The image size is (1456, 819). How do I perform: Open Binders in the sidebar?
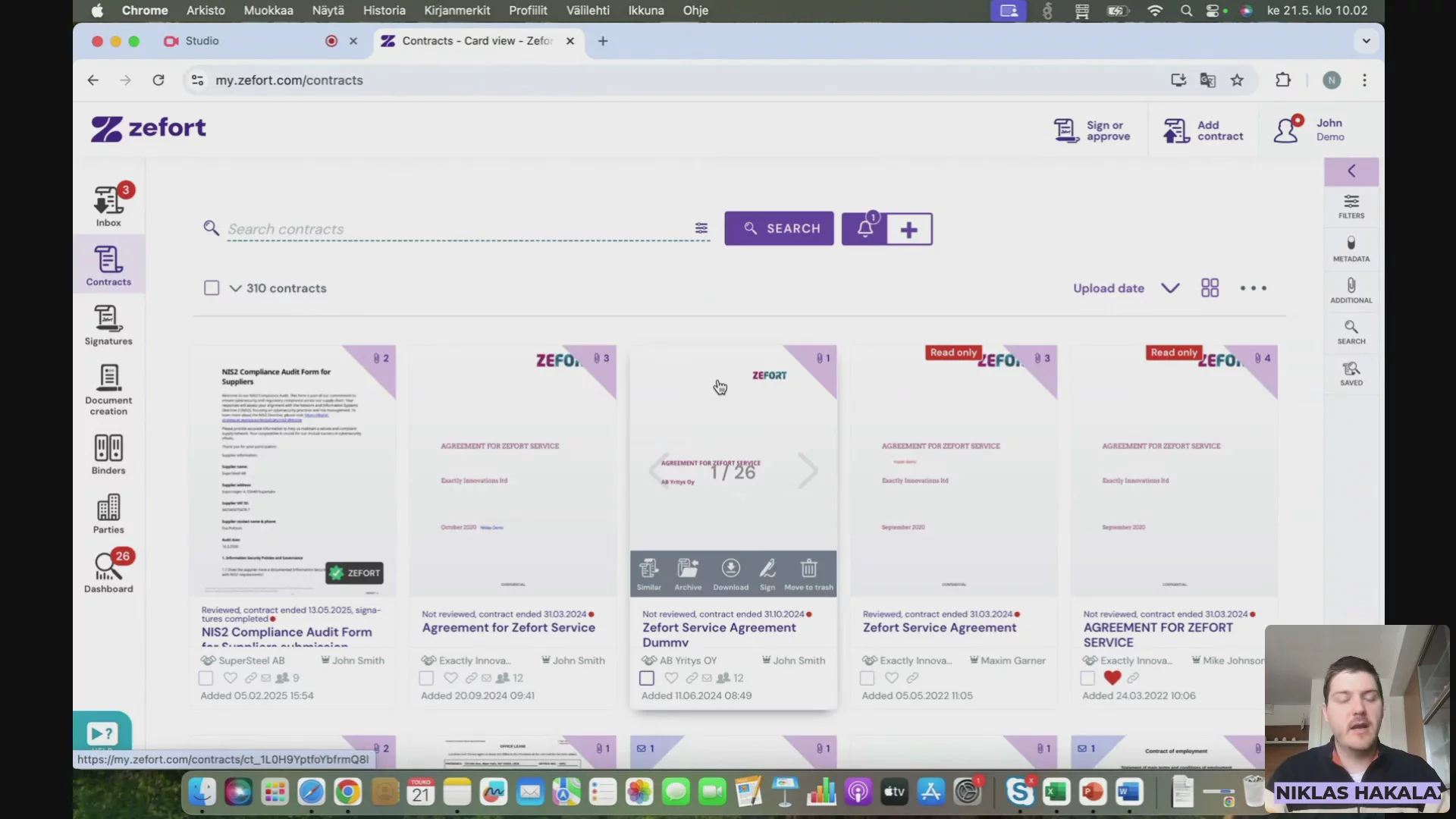click(x=108, y=454)
